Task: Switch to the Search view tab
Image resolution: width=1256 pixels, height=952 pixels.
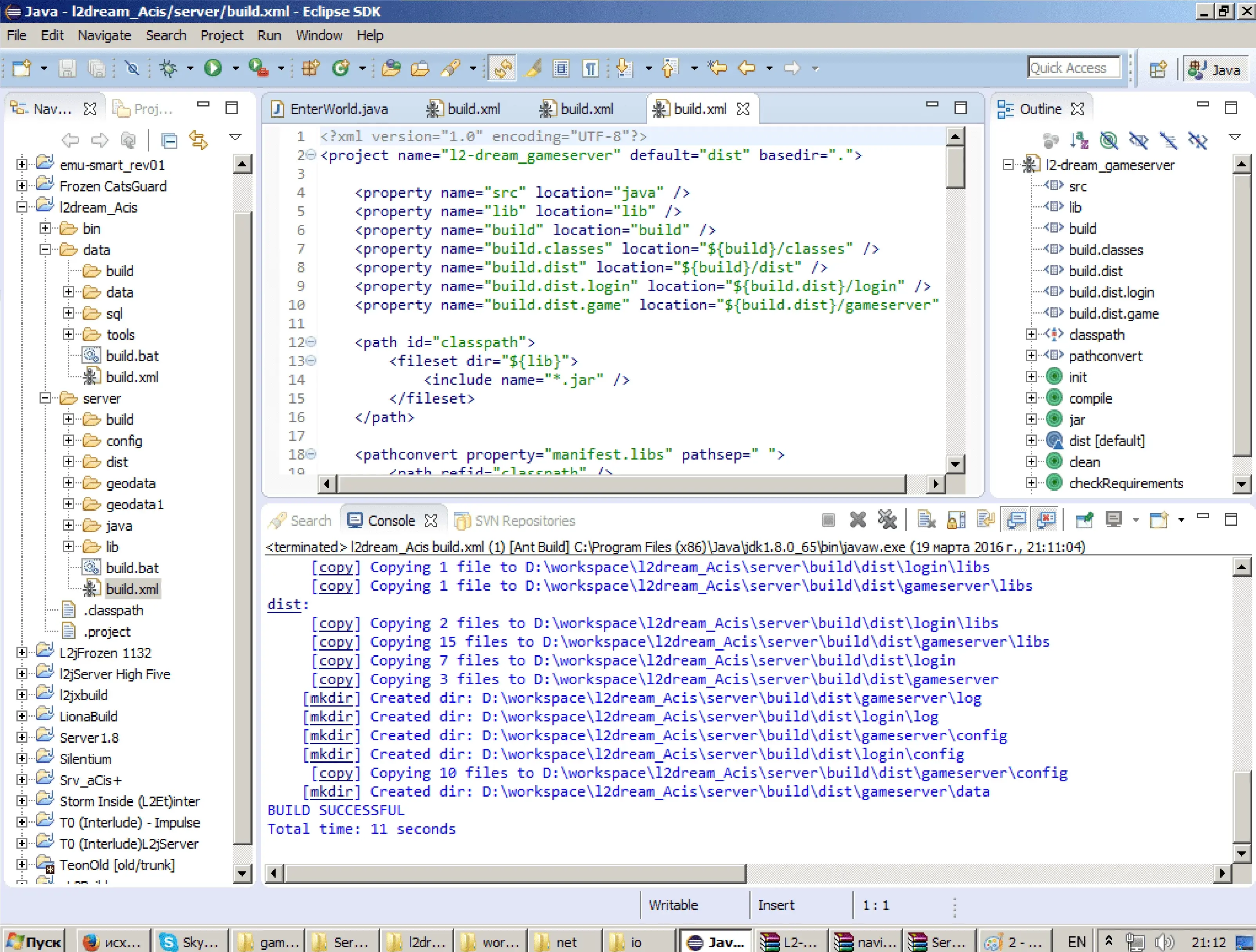Action: pyautogui.click(x=301, y=521)
